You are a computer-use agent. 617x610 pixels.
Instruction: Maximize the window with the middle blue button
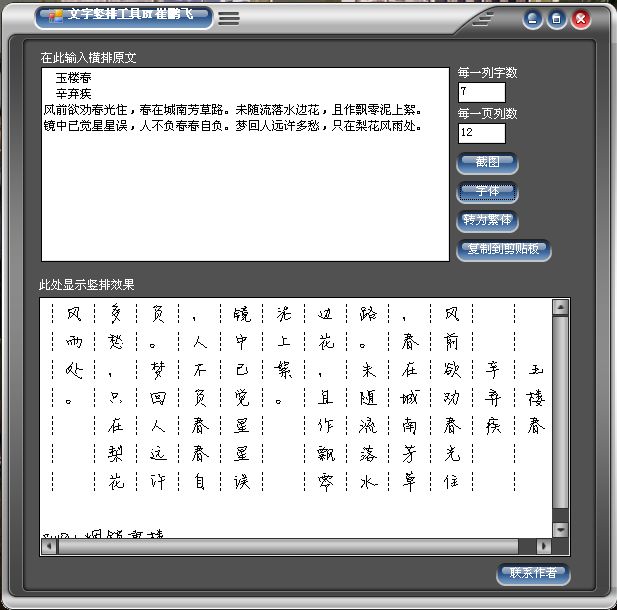[557, 18]
